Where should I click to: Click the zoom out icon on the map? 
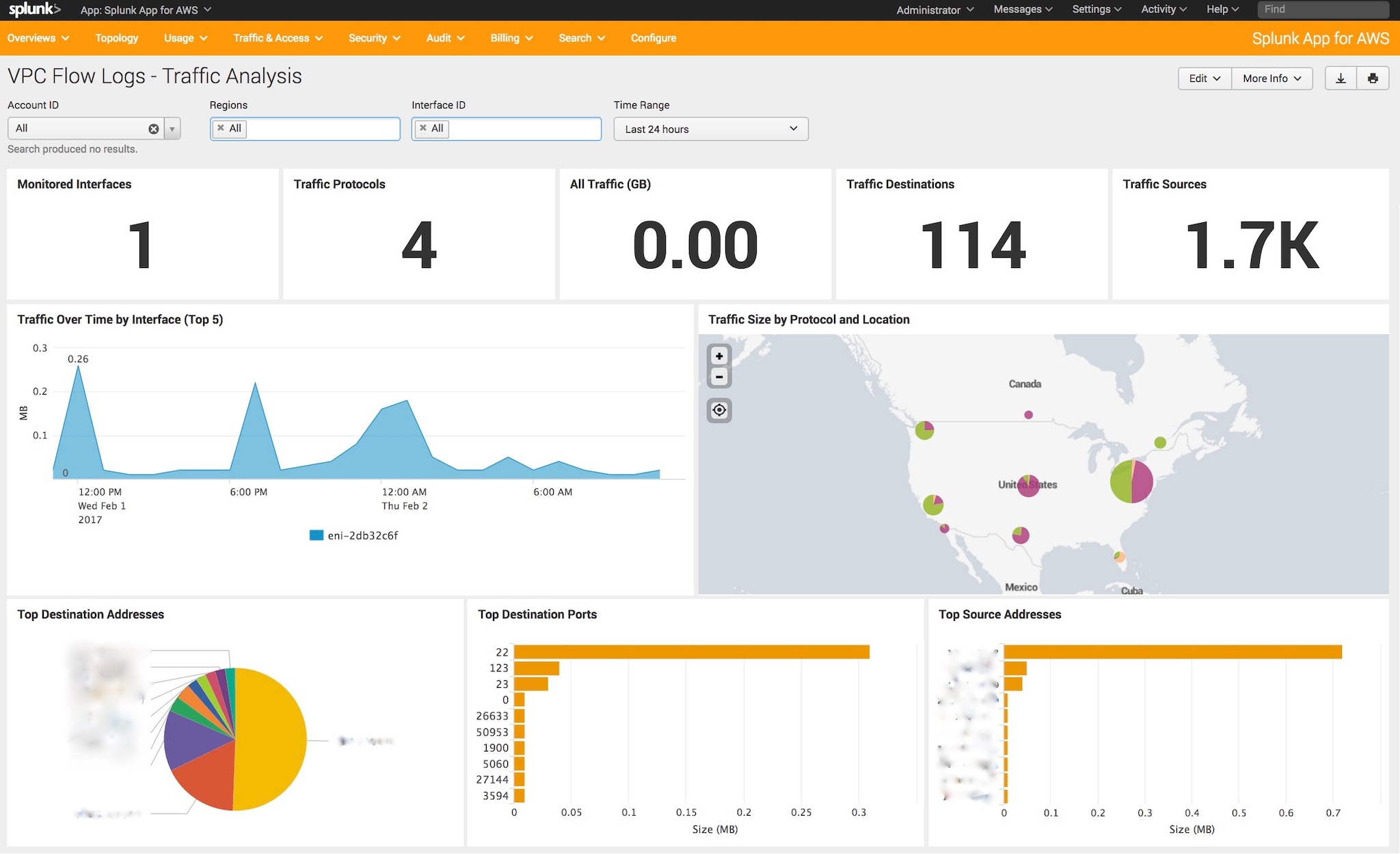click(x=720, y=378)
